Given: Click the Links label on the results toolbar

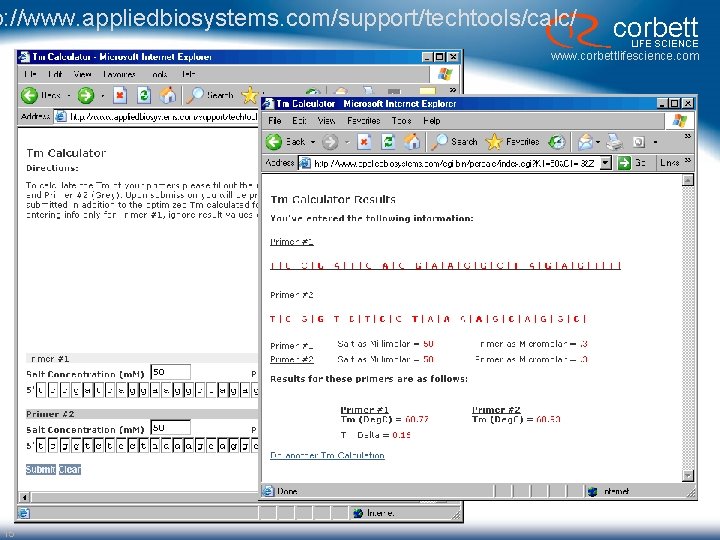Looking at the screenshot, I should [x=669, y=163].
